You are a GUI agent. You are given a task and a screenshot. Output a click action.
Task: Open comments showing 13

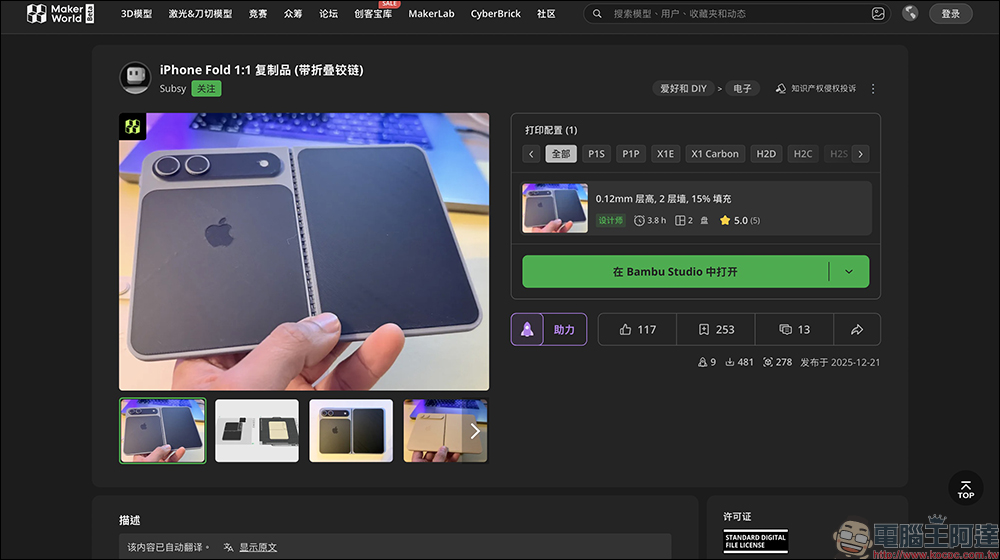tap(794, 330)
